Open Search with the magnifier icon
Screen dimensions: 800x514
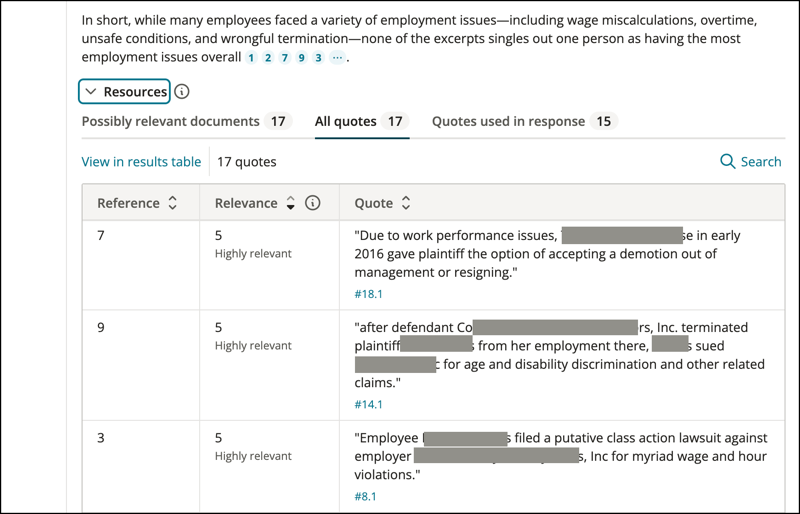point(750,162)
